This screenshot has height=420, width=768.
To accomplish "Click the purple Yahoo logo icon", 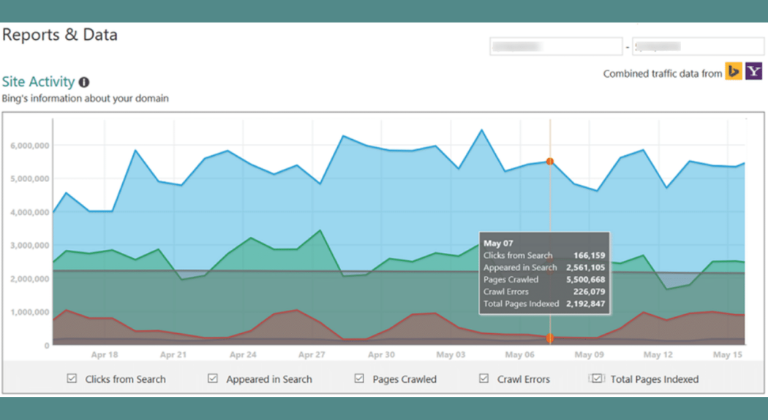I will tap(753, 72).
